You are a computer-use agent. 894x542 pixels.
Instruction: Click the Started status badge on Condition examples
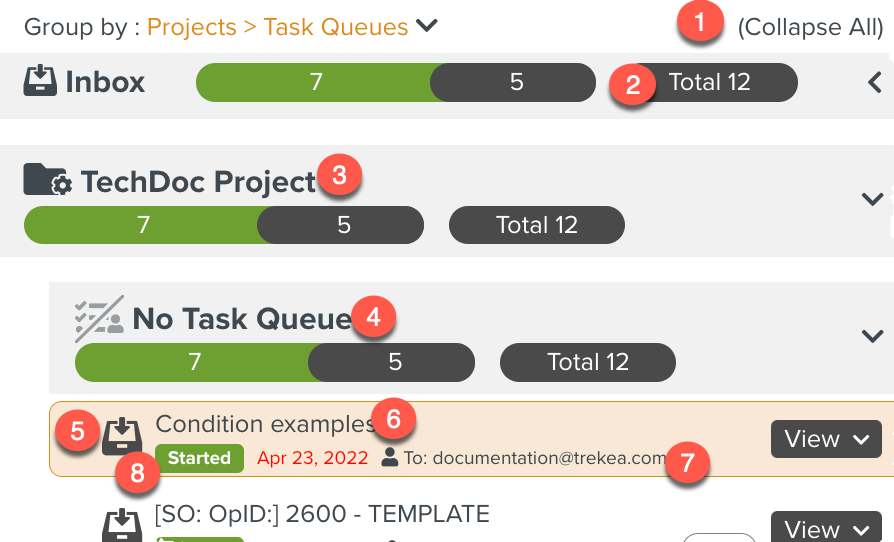point(199,458)
